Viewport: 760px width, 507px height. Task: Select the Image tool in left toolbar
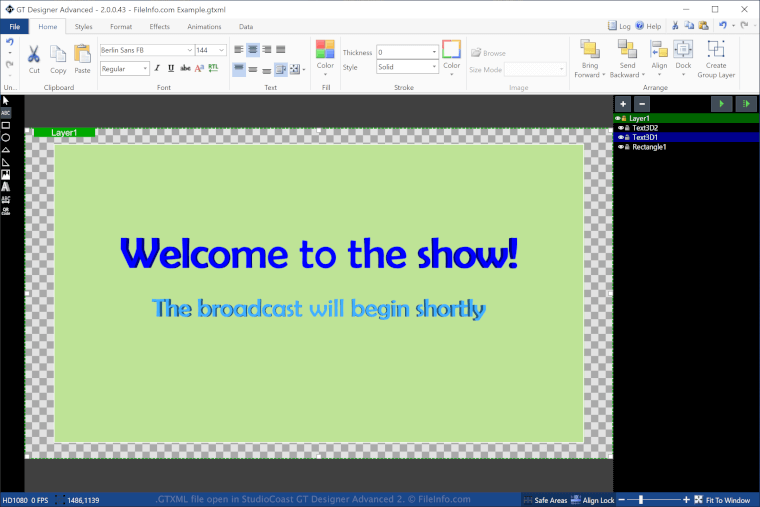(x=6, y=174)
